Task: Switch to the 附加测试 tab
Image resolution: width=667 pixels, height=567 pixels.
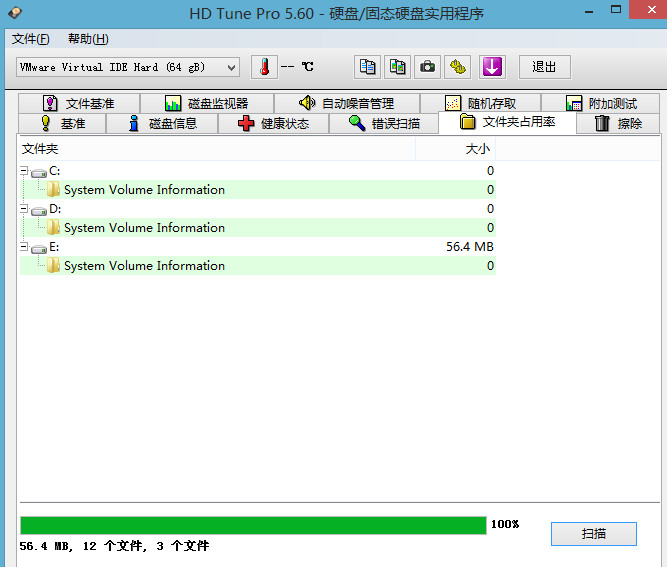Action: (600, 103)
